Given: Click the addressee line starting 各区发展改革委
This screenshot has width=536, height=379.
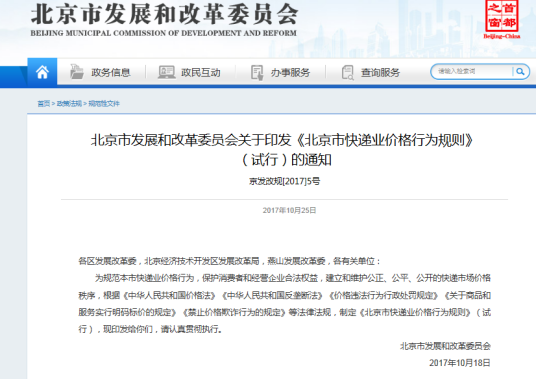Looking at the screenshot, I should click(229, 261).
